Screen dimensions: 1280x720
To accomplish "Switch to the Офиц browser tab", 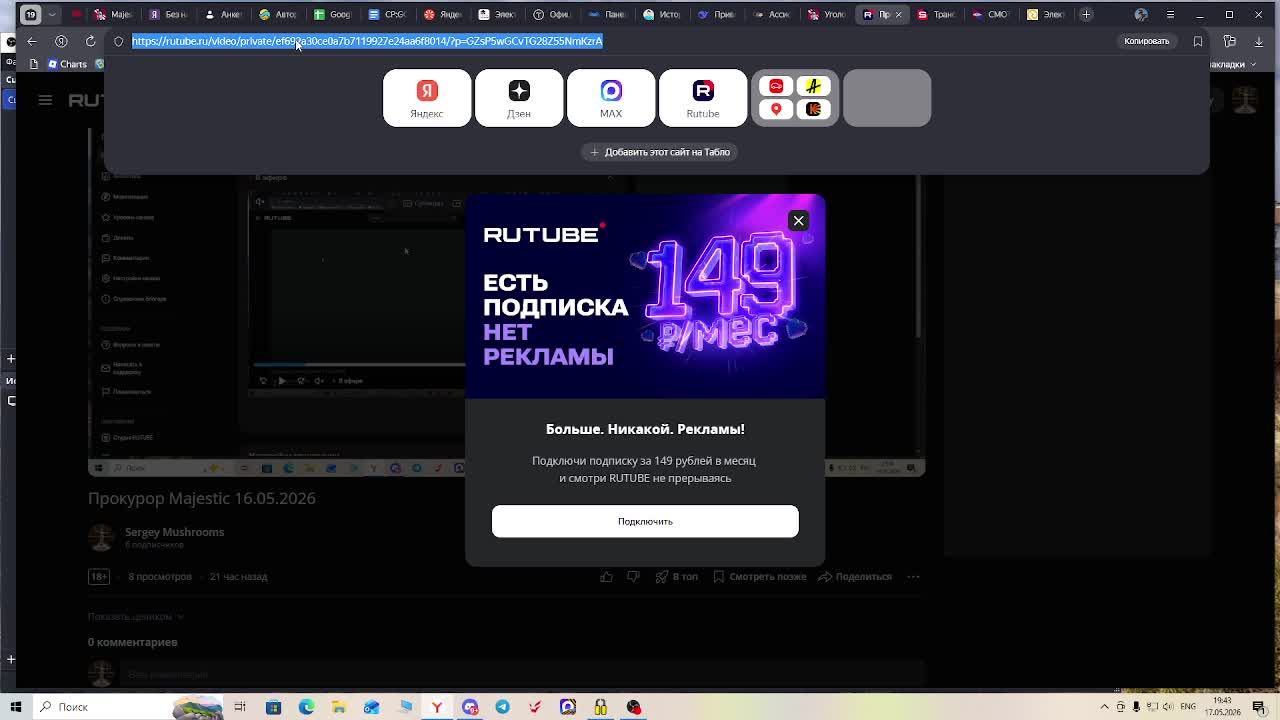I will 552,14.
